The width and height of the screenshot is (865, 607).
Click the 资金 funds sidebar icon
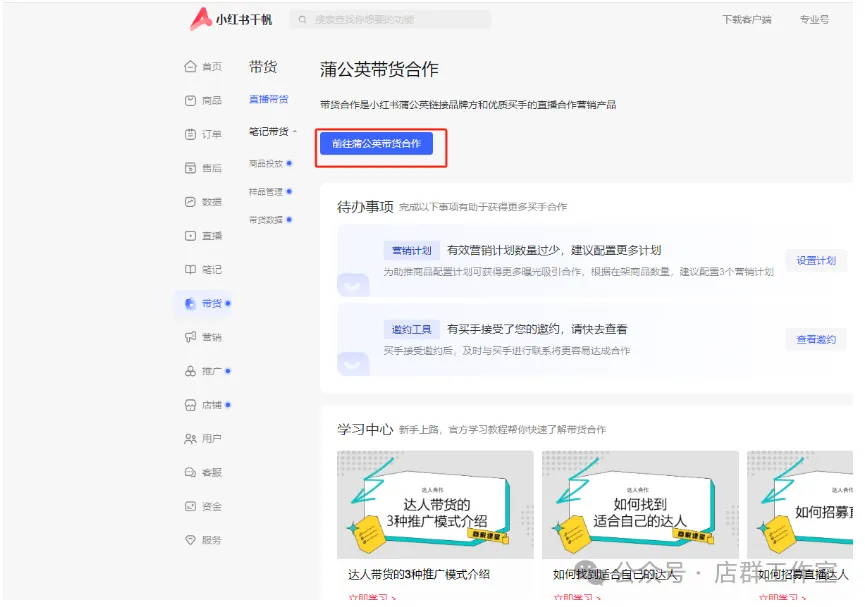pos(190,506)
